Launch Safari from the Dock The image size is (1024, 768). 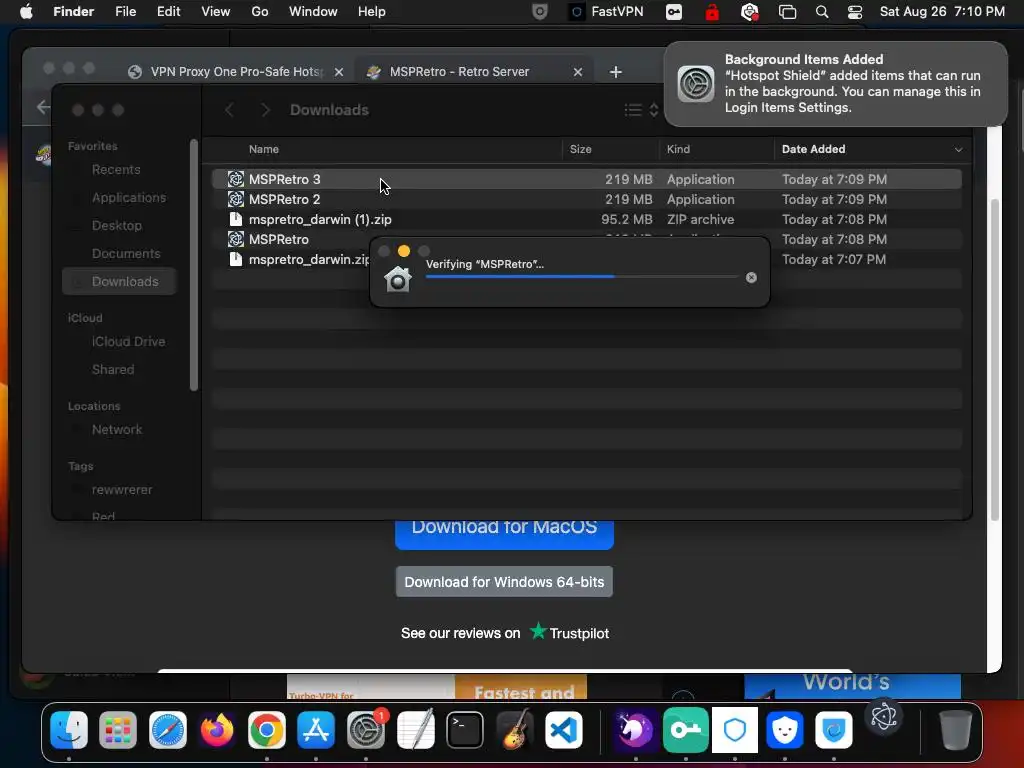point(168,729)
